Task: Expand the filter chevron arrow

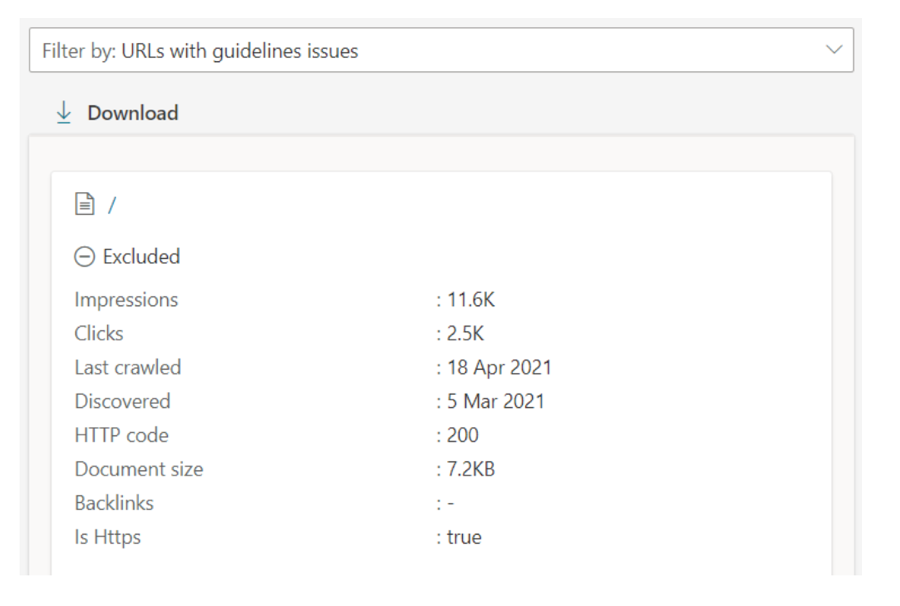Action: click(x=834, y=50)
